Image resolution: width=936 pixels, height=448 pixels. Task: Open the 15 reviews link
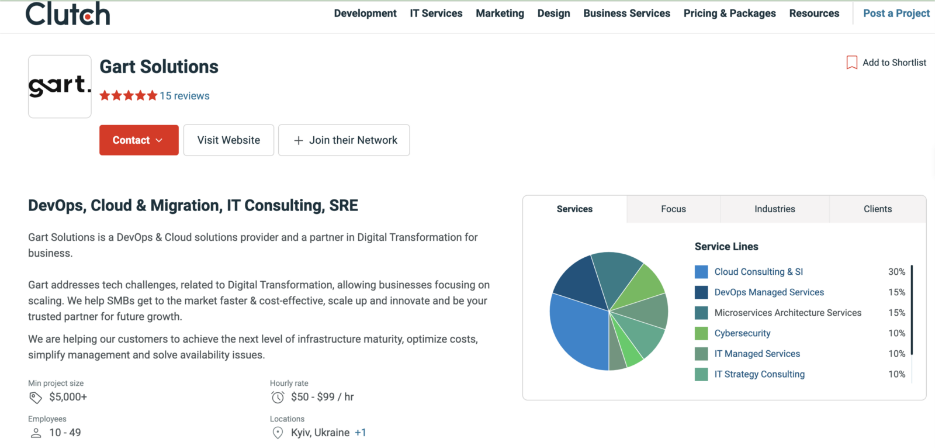pos(184,96)
